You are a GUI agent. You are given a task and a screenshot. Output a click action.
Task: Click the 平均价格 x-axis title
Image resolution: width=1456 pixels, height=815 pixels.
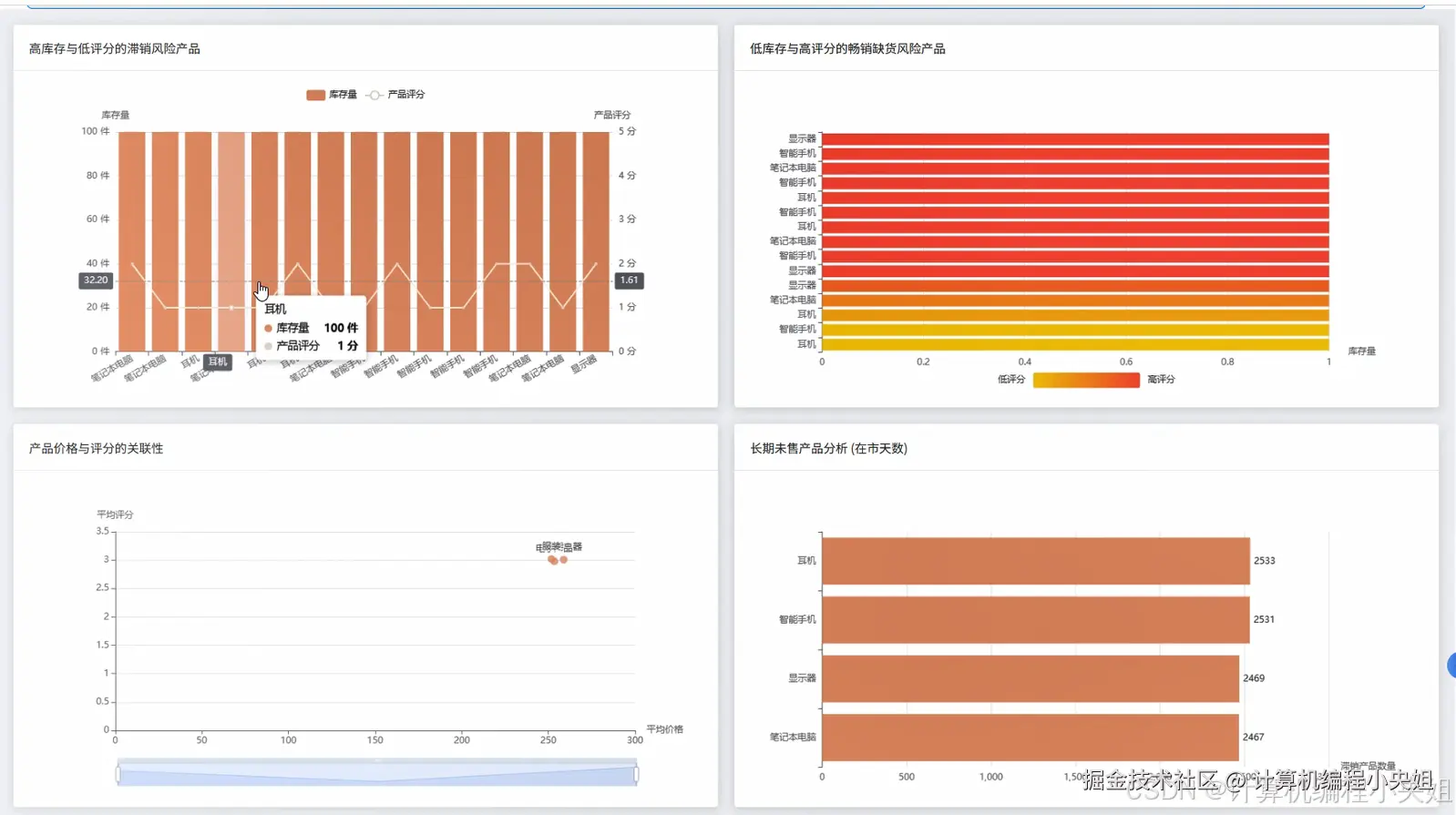pyautogui.click(x=665, y=729)
